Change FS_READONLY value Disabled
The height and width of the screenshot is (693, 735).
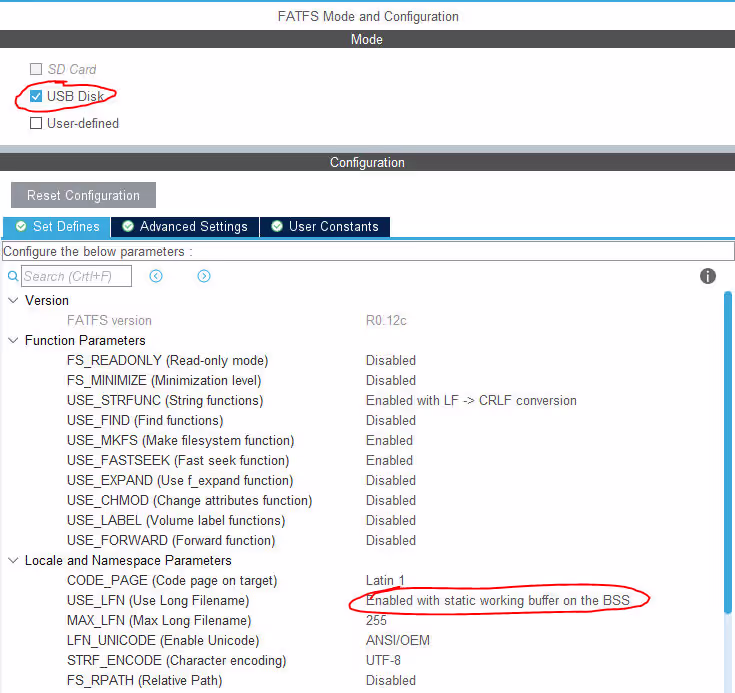pos(391,361)
